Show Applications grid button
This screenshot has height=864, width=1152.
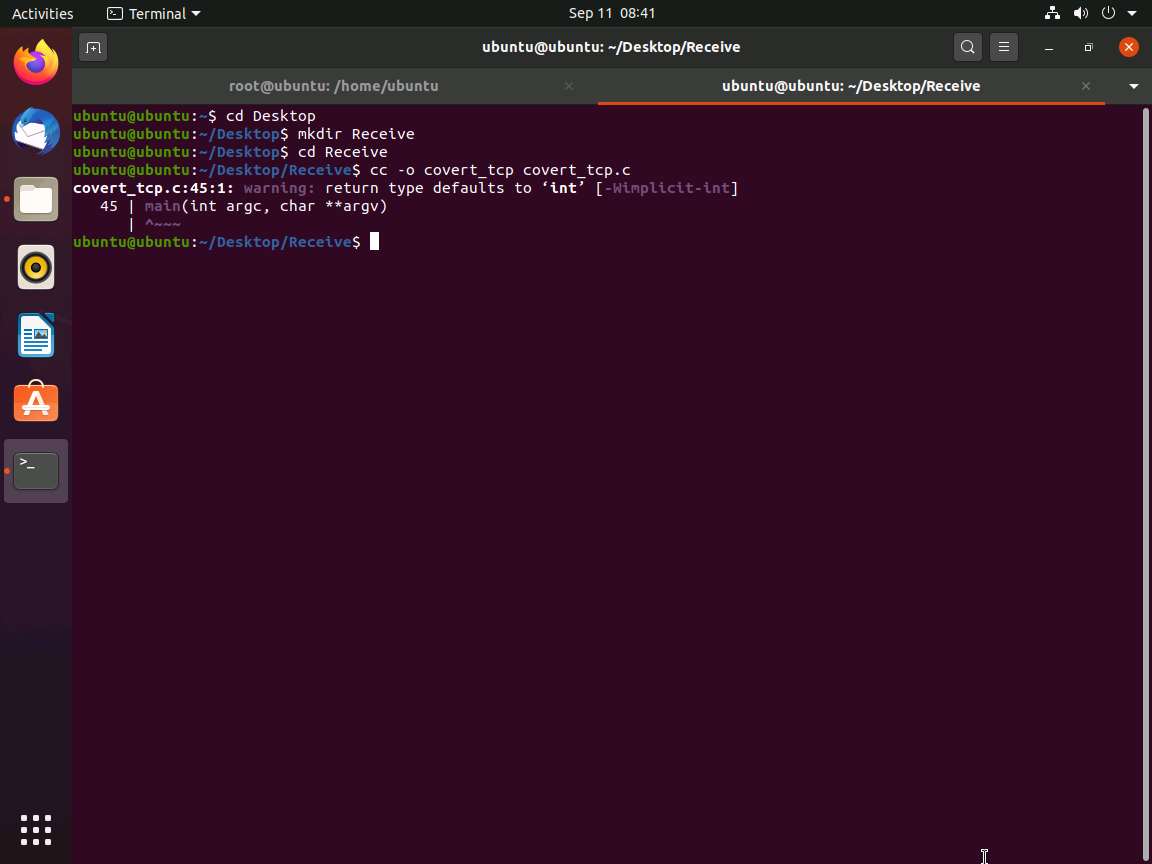coord(36,829)
